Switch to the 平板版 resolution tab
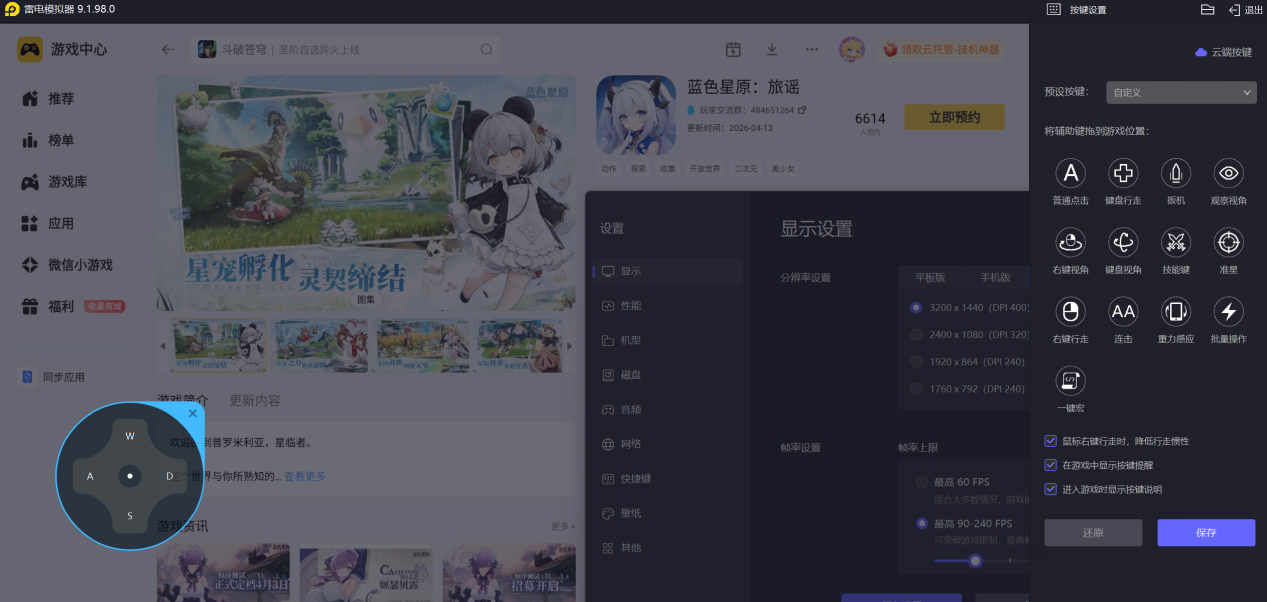1267x602 pixels. 929,277
